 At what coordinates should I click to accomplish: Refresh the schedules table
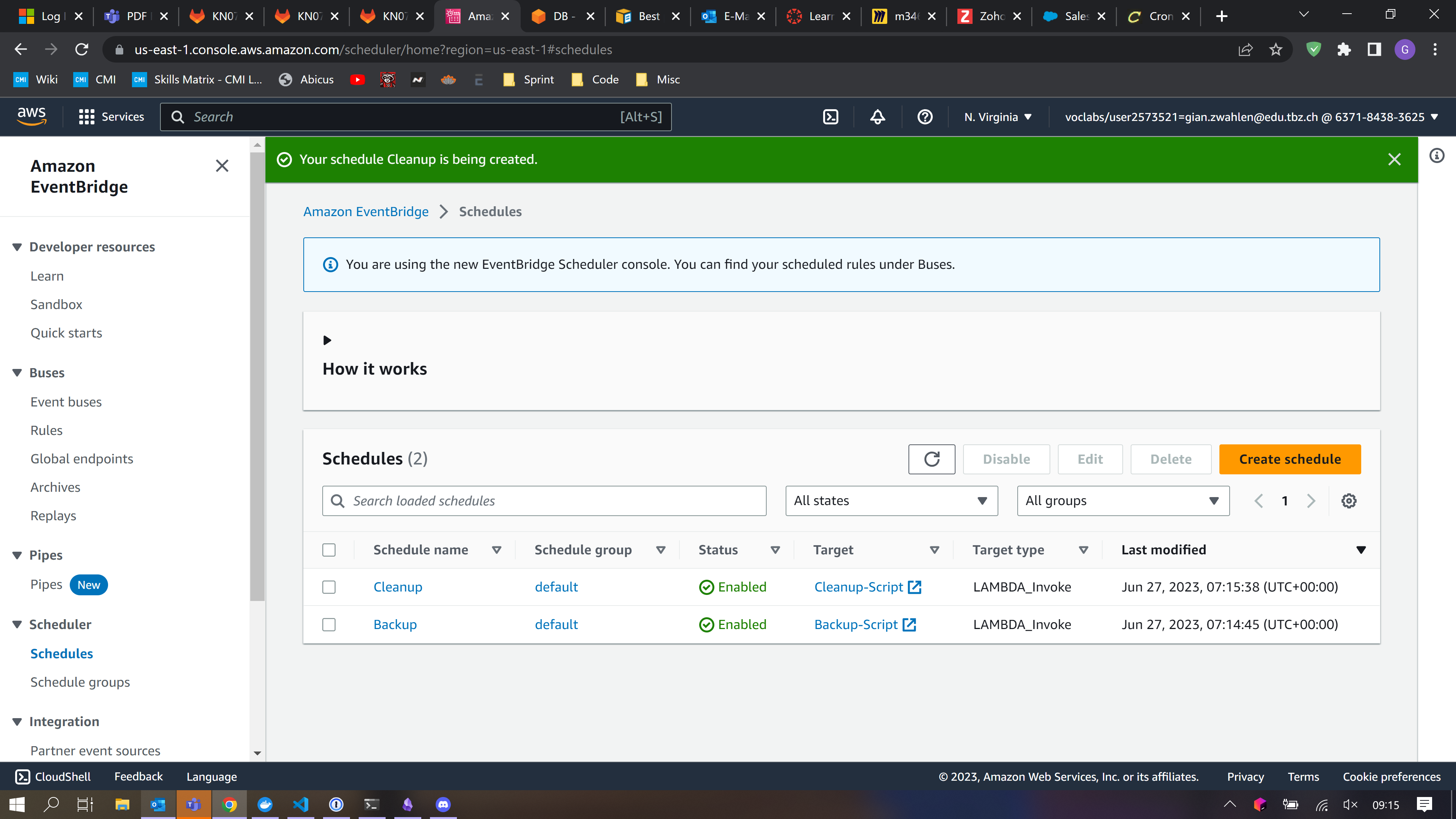932,459
